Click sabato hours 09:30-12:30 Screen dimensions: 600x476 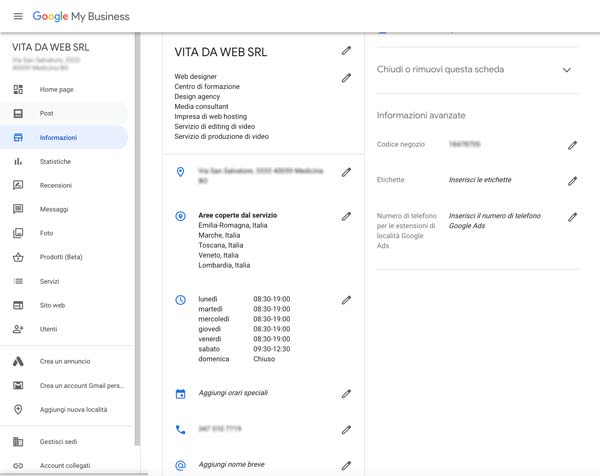point(272,349)
